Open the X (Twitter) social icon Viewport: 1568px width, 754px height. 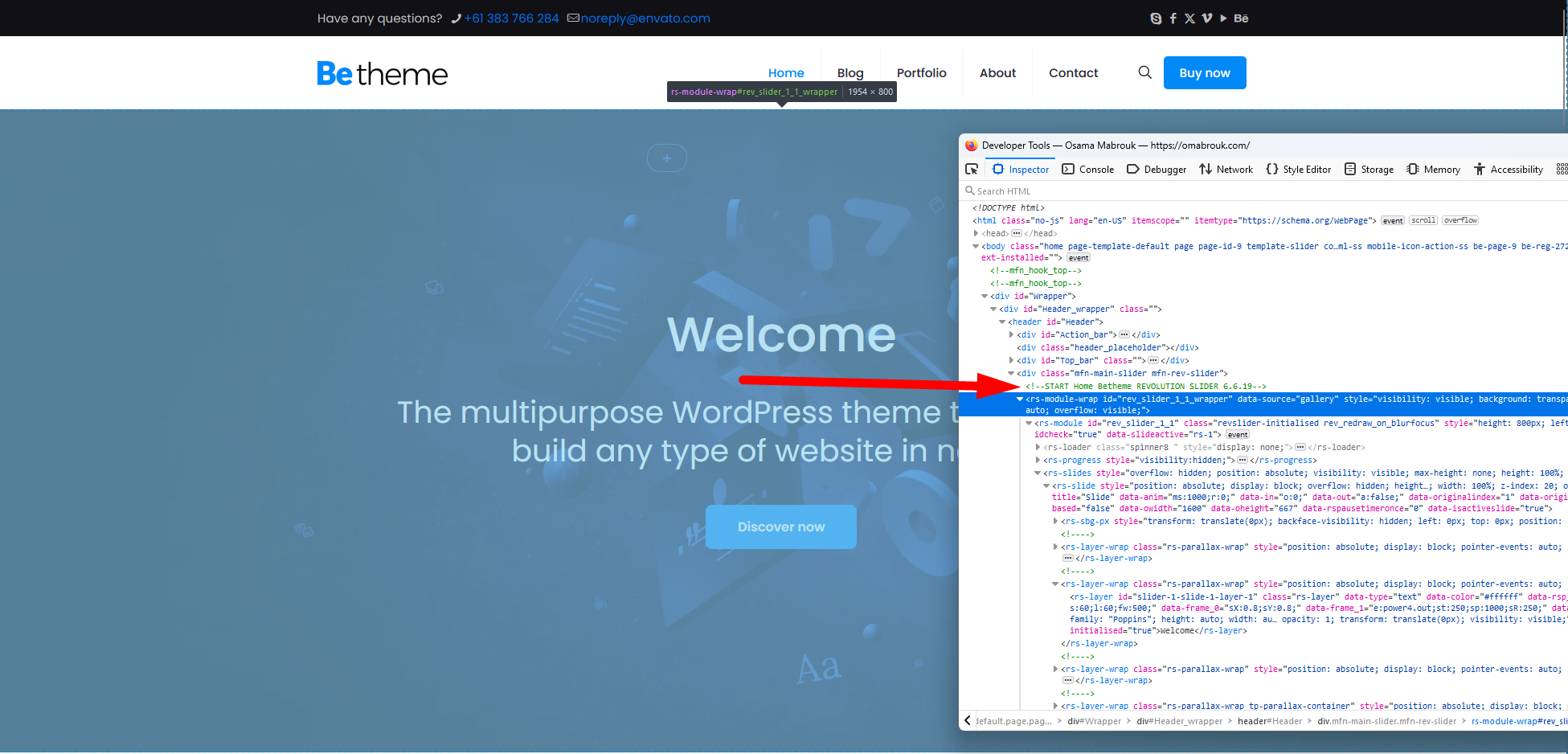click(x=1189, y=18)
